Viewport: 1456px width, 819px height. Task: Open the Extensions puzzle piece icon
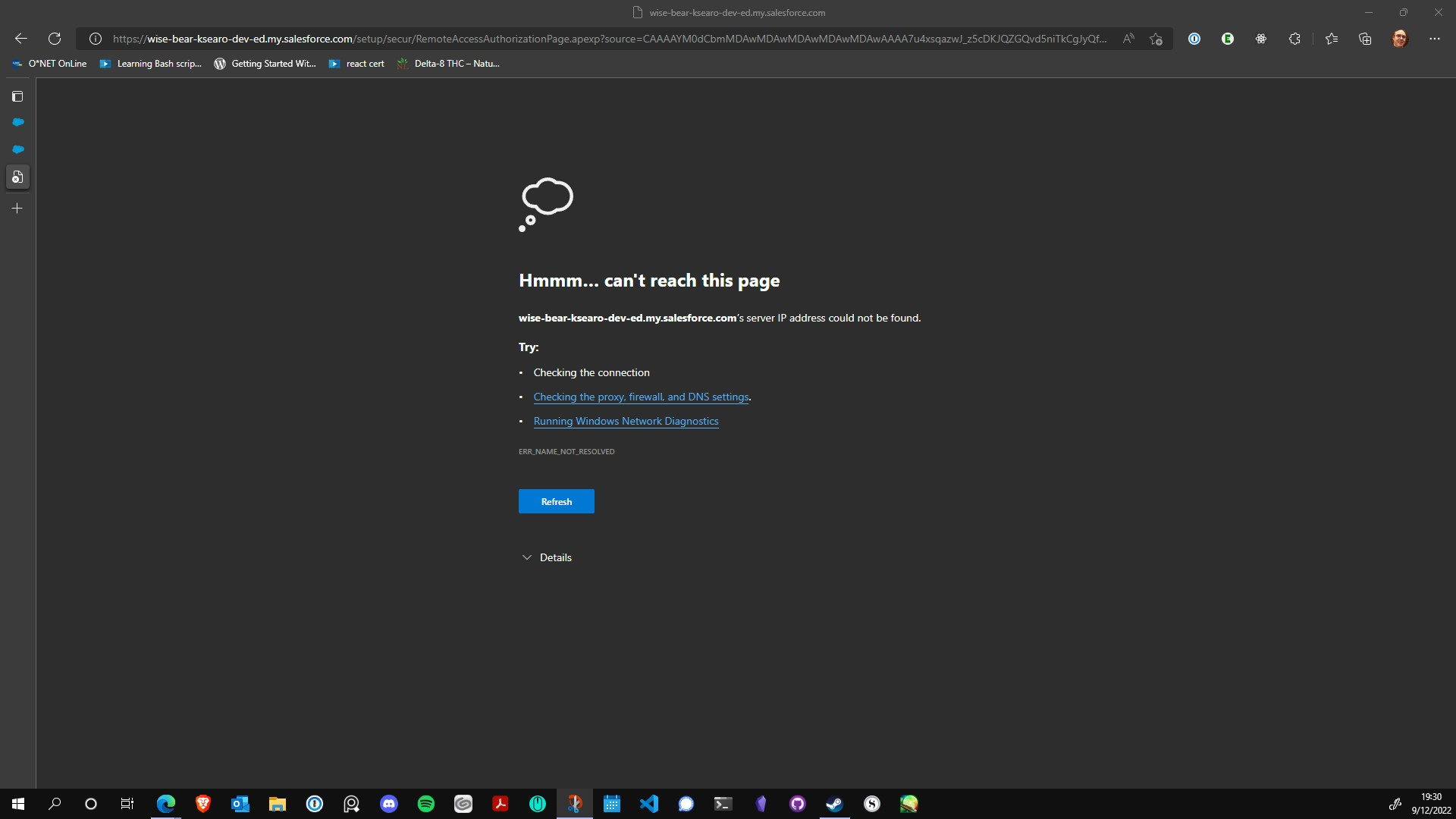(1294, 39)
